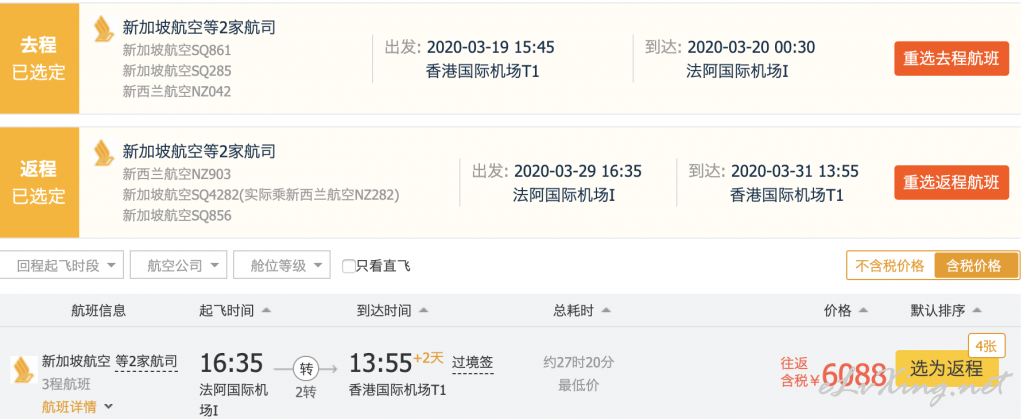This screenshot has height=419, width=1023.
Task: Click 重选返程航班 button
Action: (x=951, y=182)
